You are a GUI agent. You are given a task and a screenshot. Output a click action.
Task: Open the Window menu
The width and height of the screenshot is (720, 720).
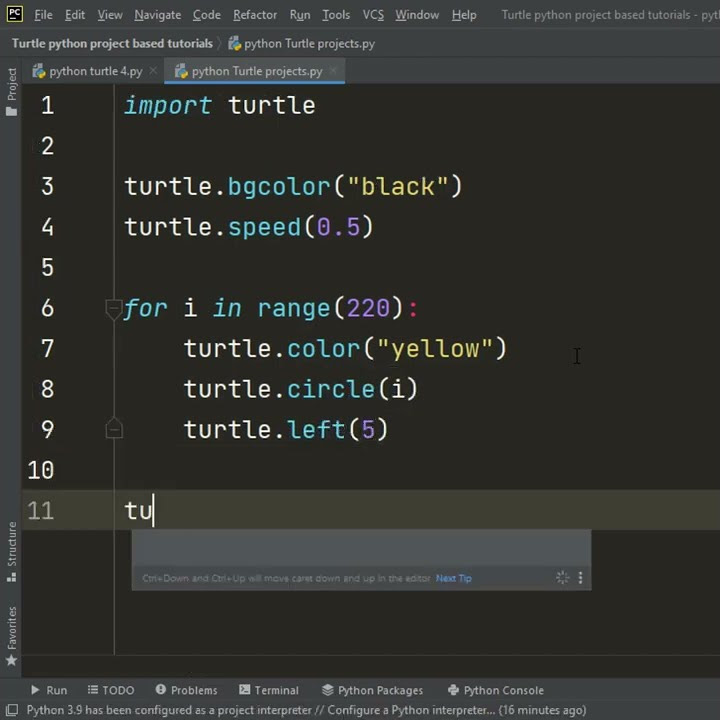pyautogui.click(x=417, y=15)
